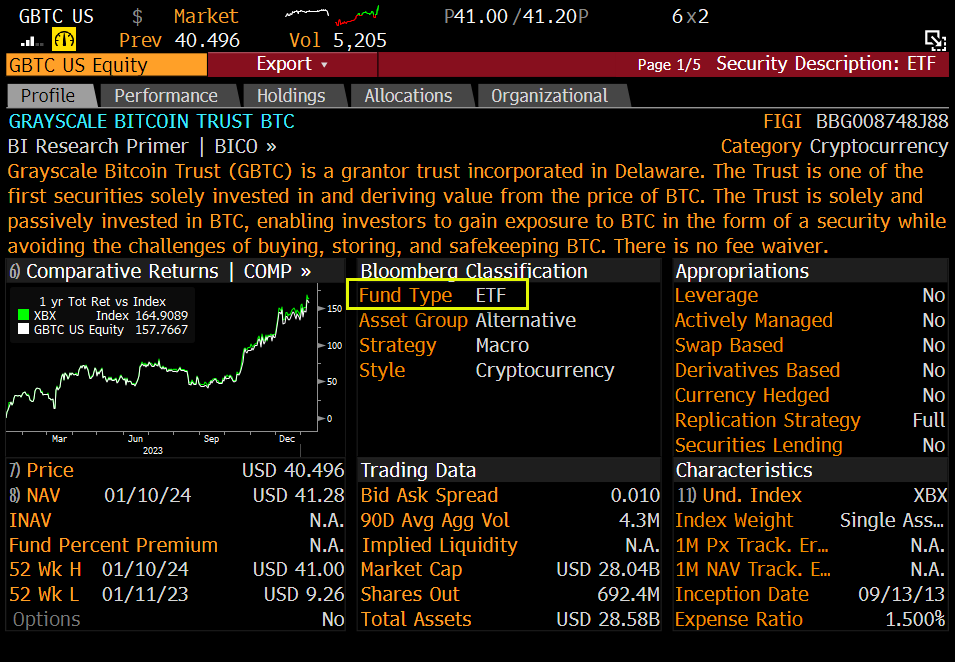Click the 11) shortcut beside Und. Index
This screenshot has width=955, height=662.
coord(684,495)
